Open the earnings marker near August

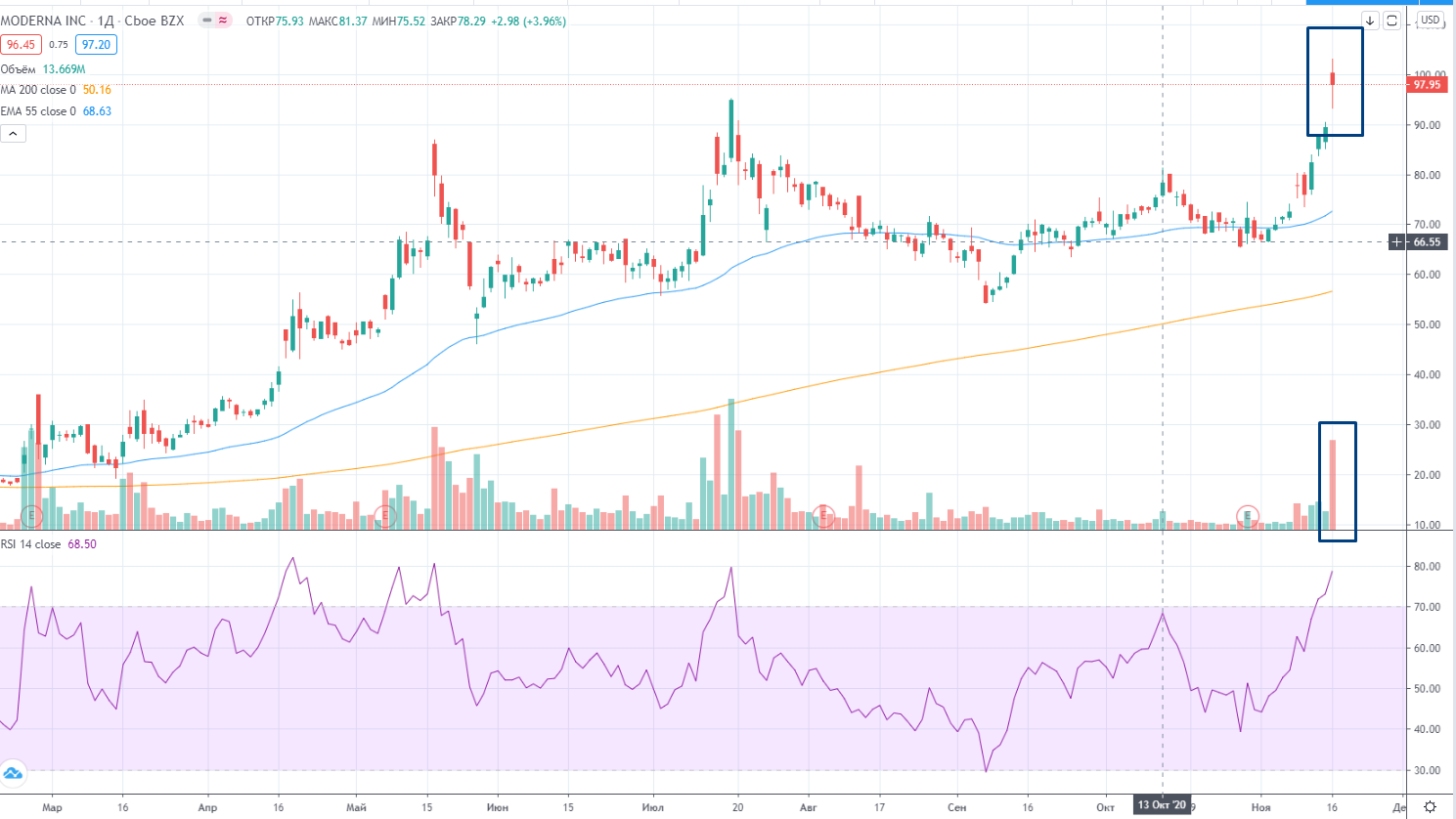pyautogui.click(x=824, y=515)
